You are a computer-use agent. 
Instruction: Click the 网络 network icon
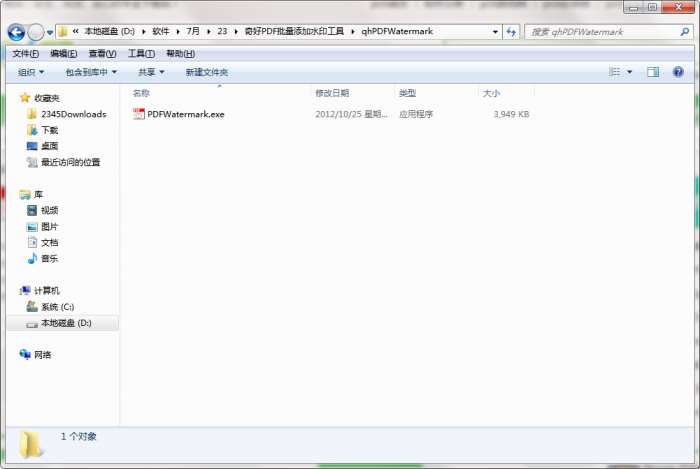click(25, 354)
